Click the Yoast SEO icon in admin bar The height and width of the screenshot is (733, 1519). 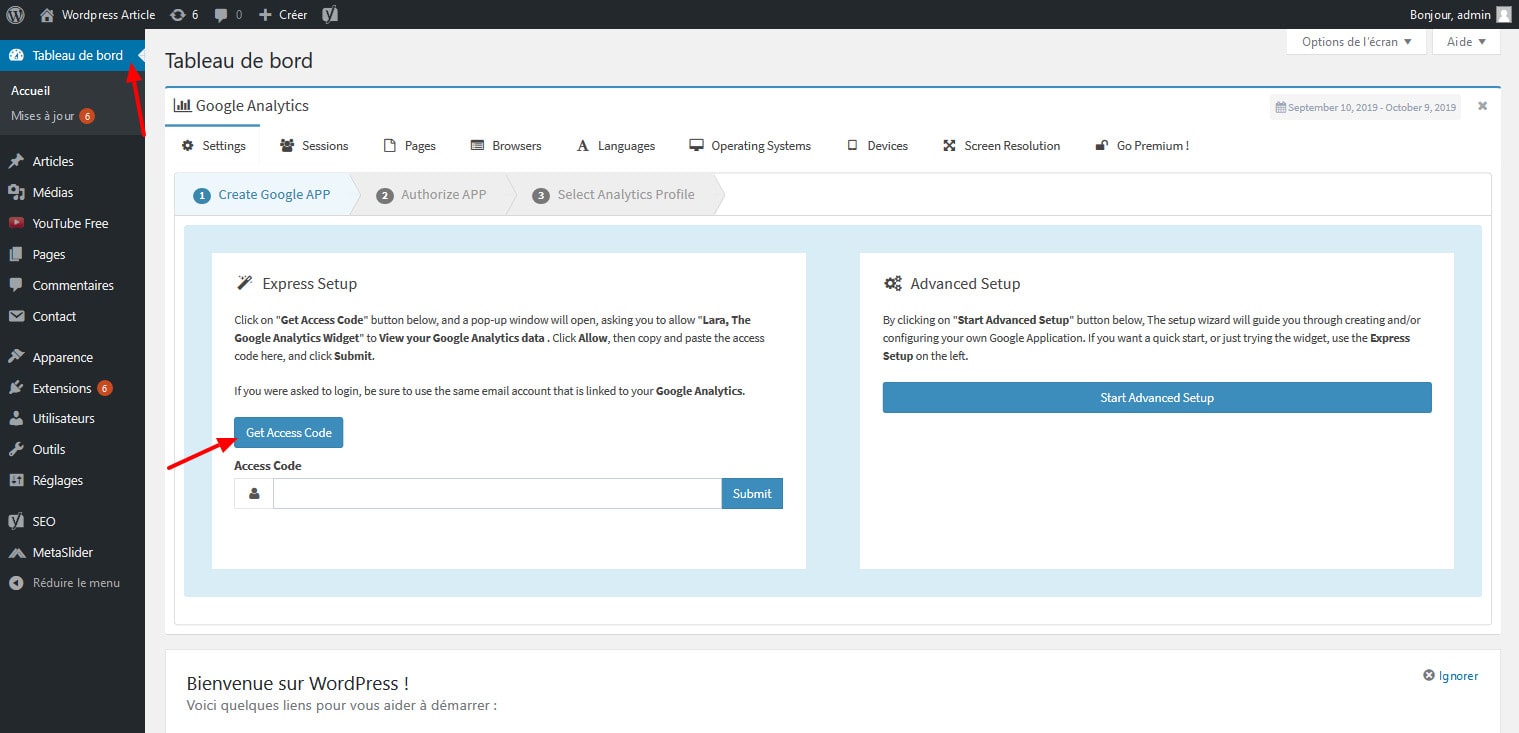pyautogui.click(x=330, y=14)
